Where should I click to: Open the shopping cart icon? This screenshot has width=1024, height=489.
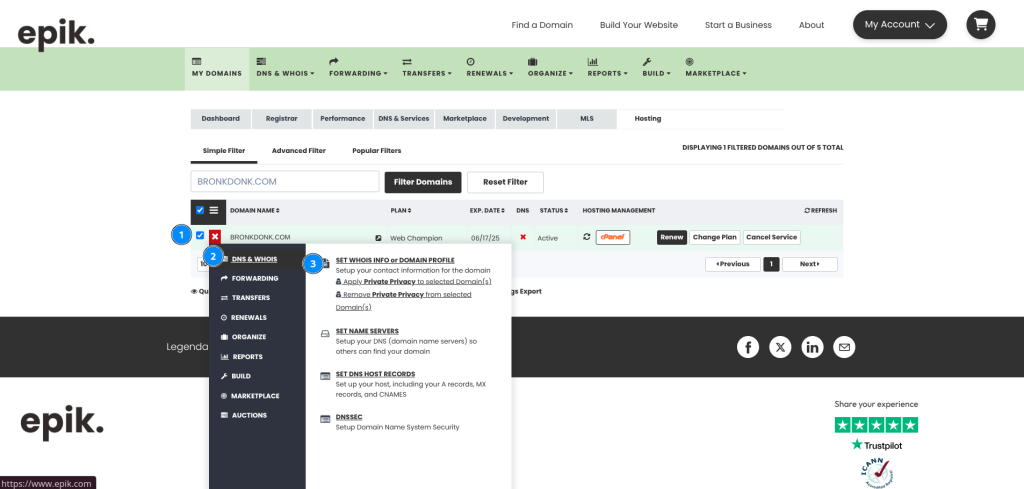click(x=980, y=25)
